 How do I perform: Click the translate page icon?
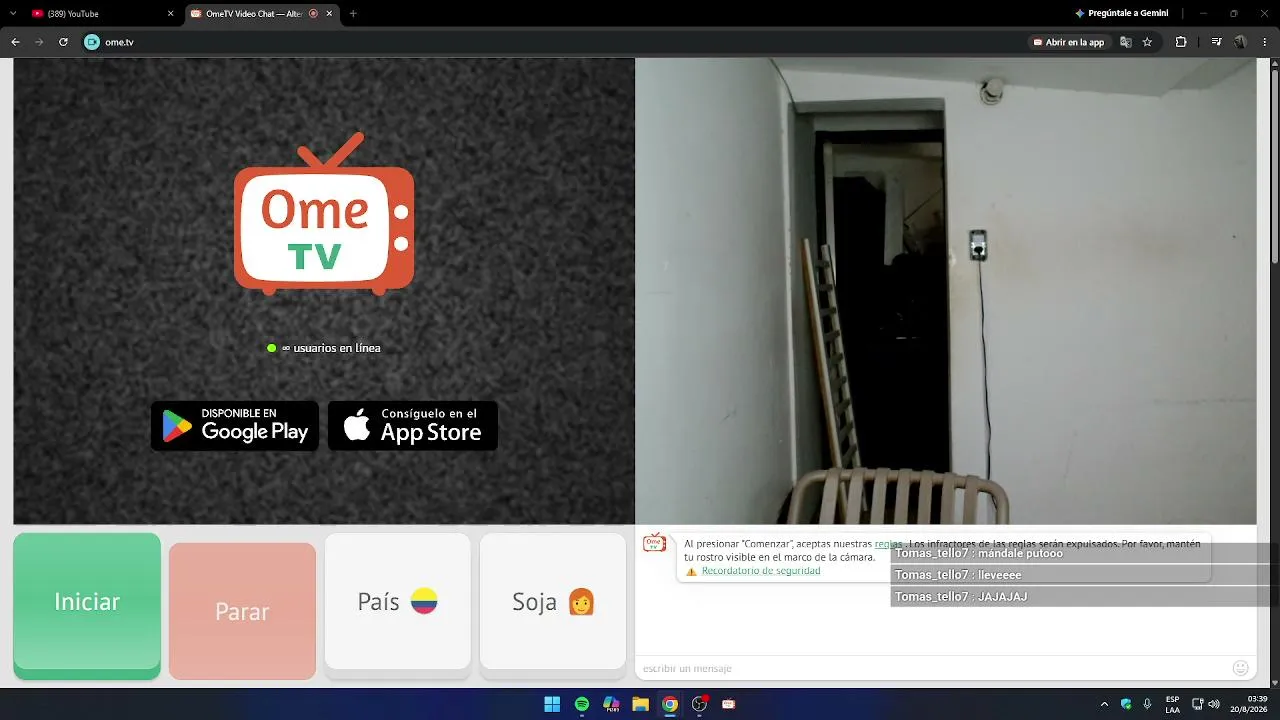1125,42
